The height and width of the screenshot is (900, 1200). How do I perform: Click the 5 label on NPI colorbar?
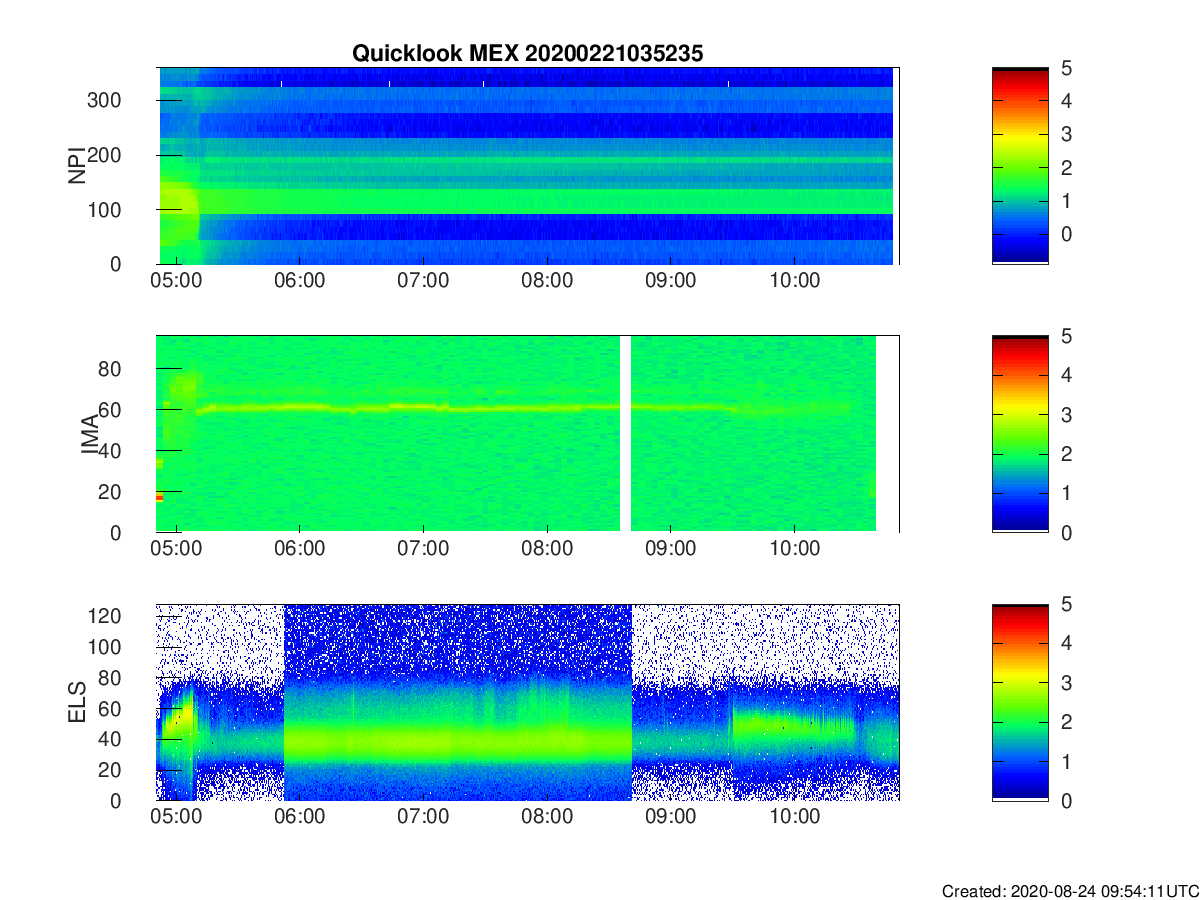[x=1065, y=68]
